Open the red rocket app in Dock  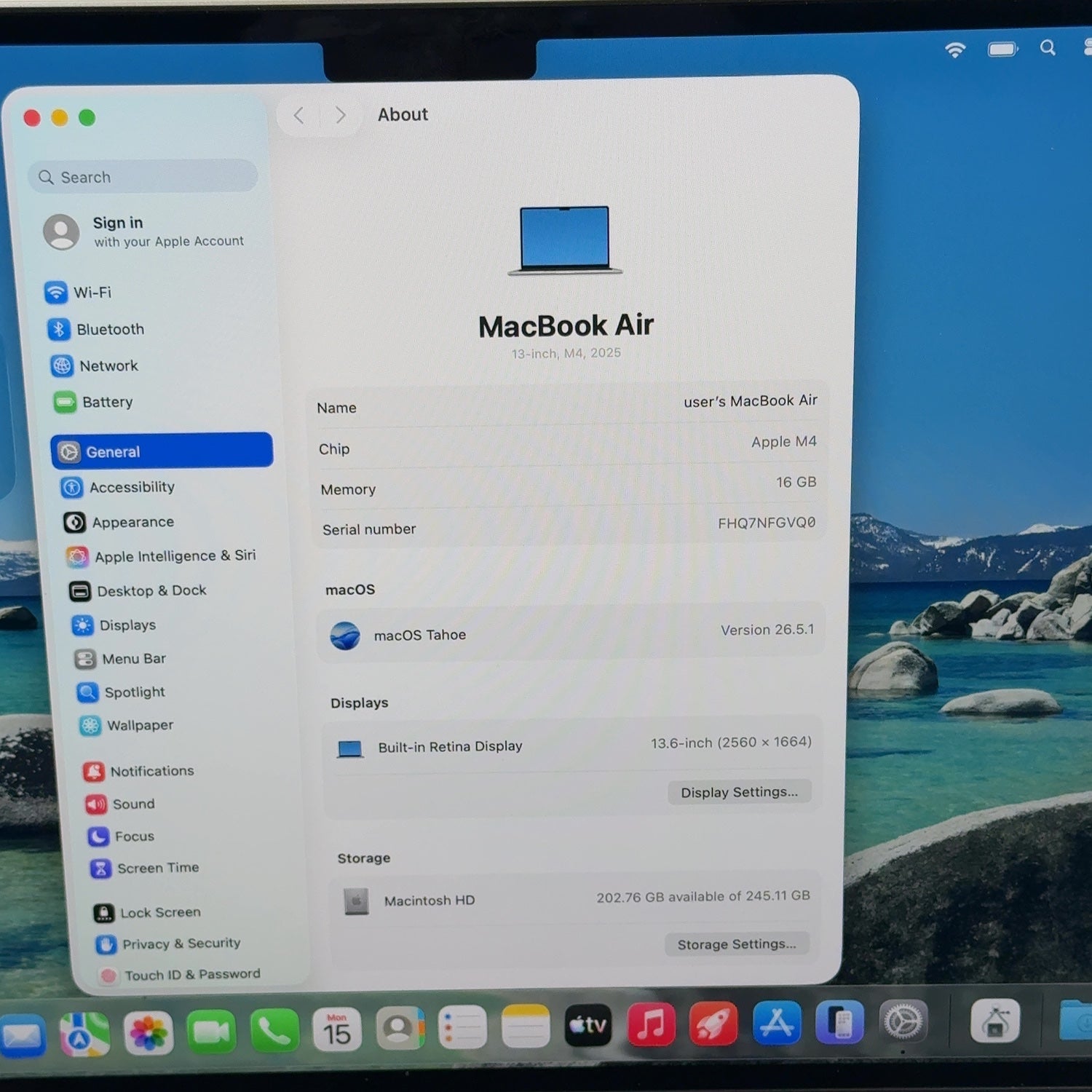coord(713,1023)
